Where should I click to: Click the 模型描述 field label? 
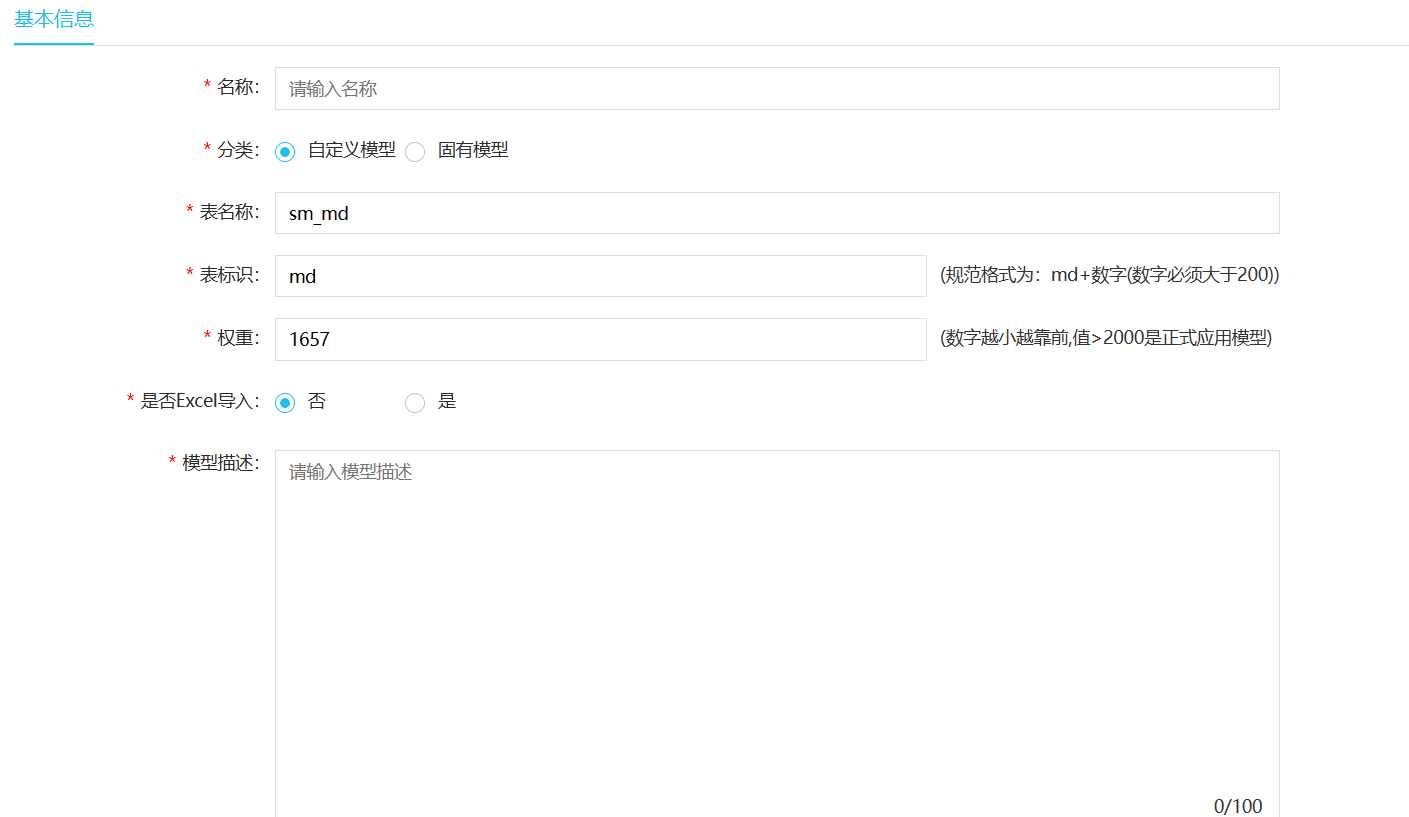point(219,463)
